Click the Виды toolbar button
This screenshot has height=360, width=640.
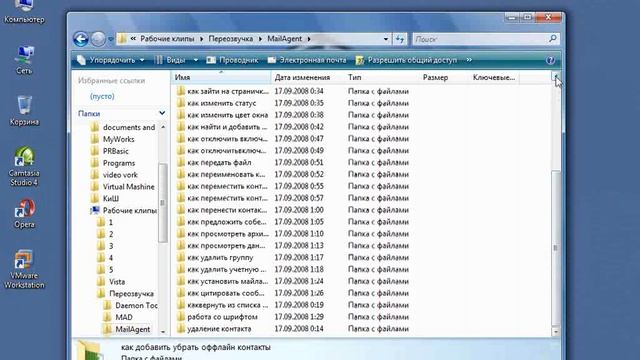pos(171,60)
